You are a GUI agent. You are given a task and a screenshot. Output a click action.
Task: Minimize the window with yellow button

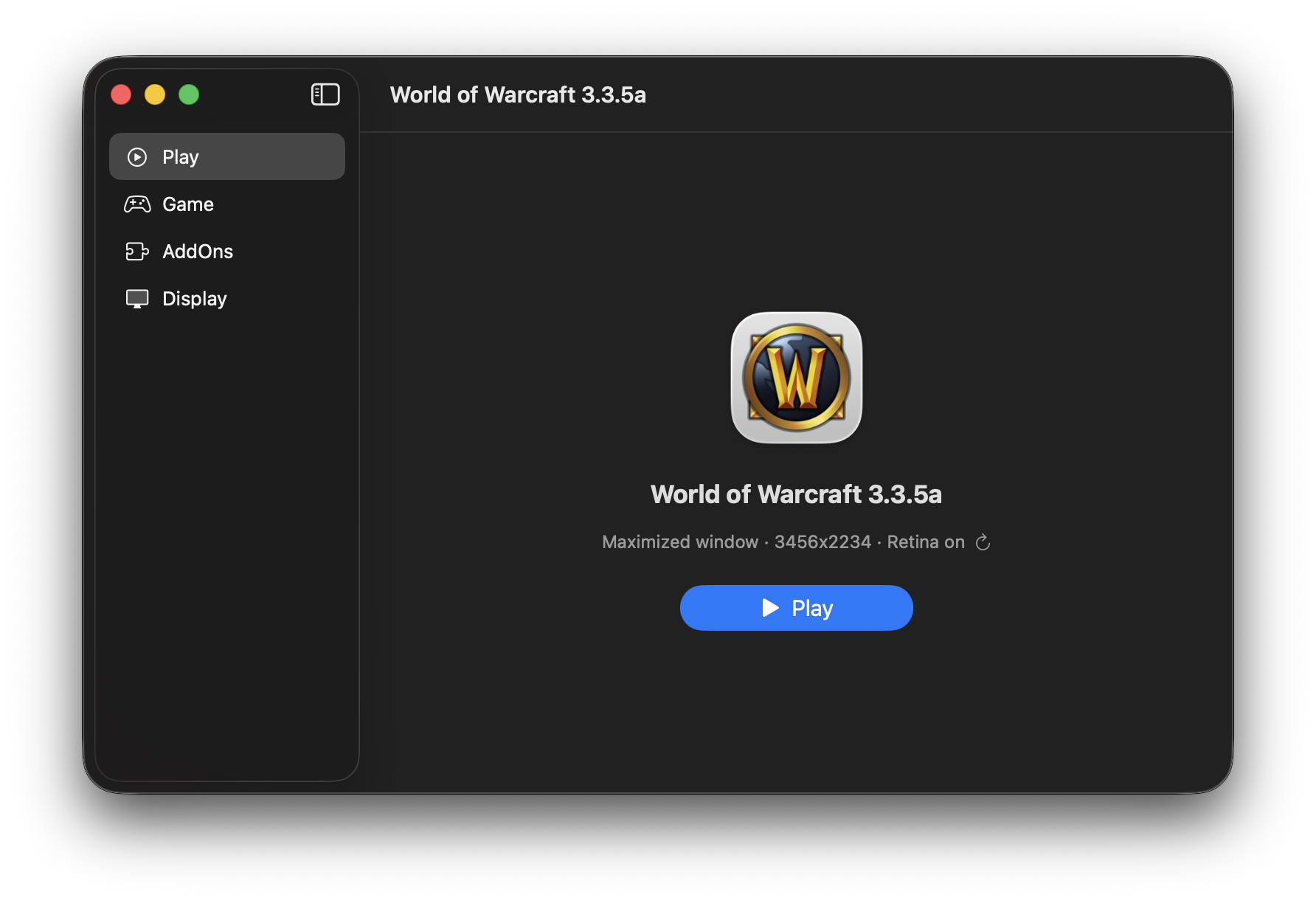pyautogui.click(x=155, y=94)
